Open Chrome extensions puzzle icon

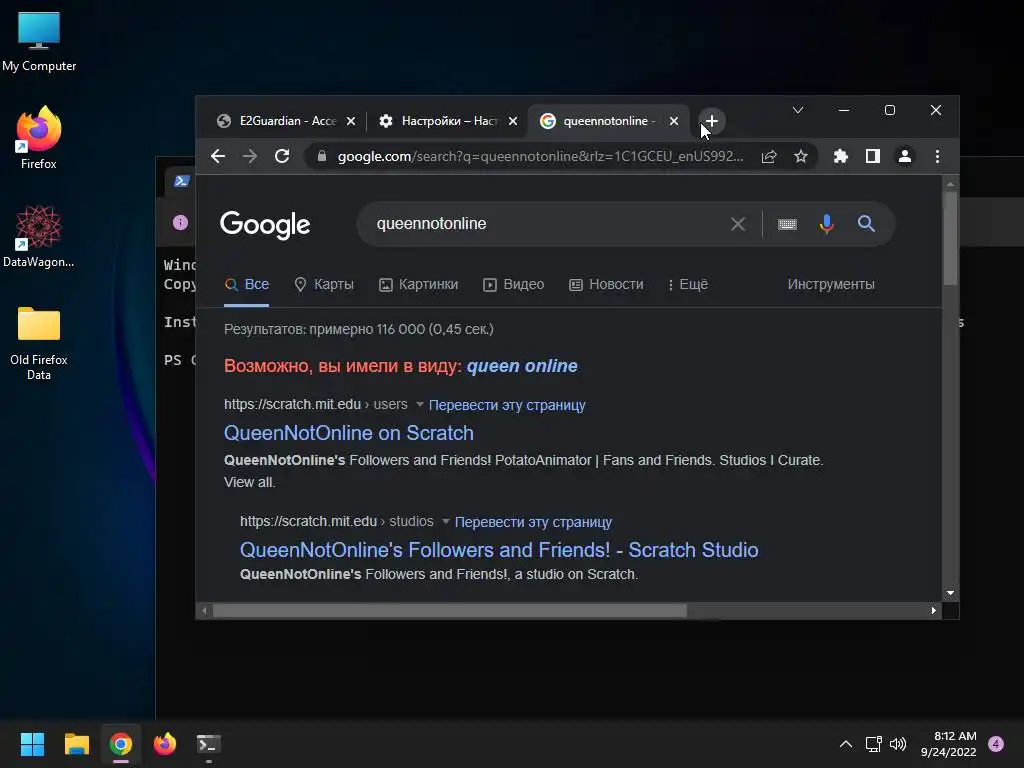coord(840,156)
